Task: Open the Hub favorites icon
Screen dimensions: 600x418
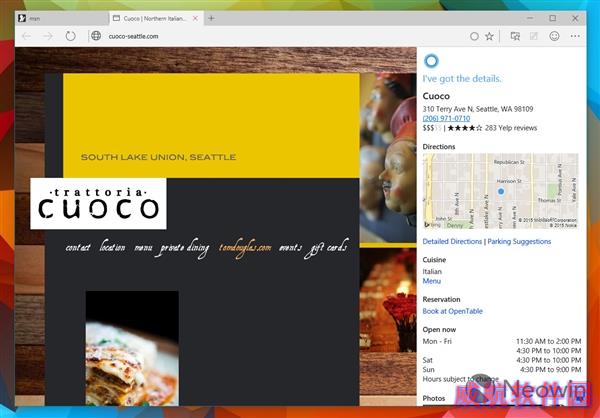Action: (x=515, y=36)
